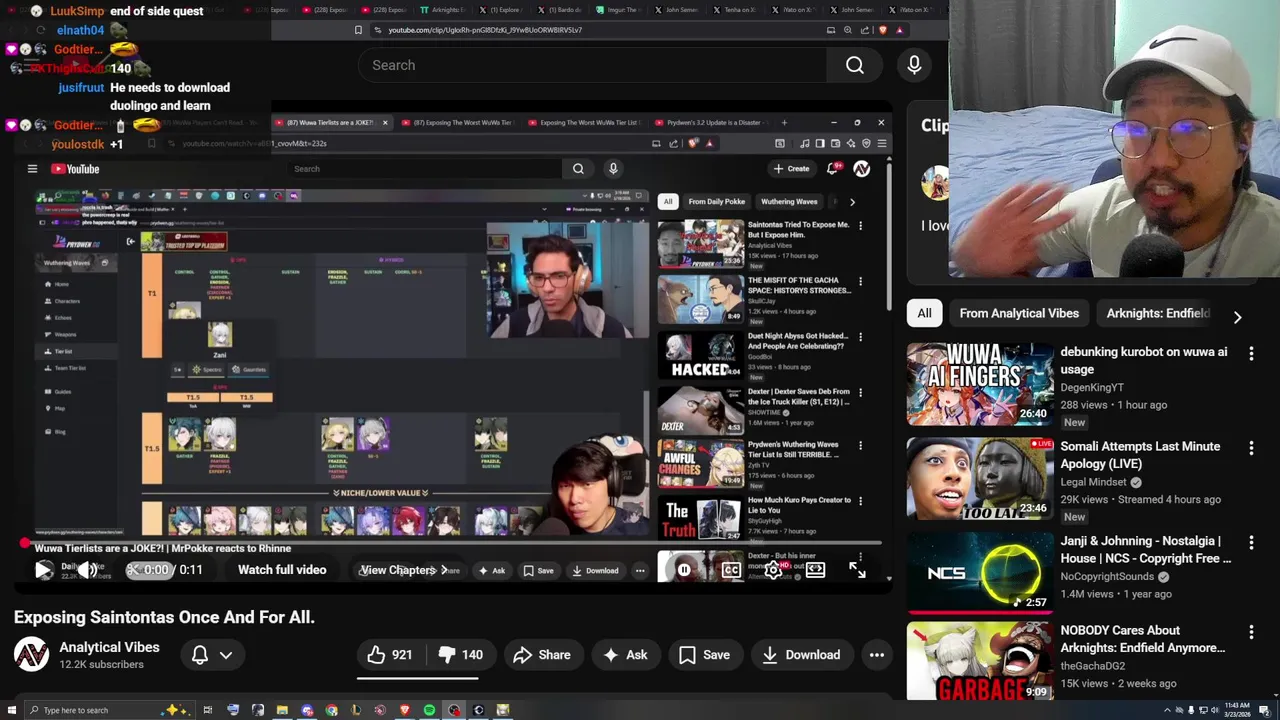Screen dimensions: 1280x720
Task: Click the red scrubber dot on progress bar
Action: (x=24, y=544)
